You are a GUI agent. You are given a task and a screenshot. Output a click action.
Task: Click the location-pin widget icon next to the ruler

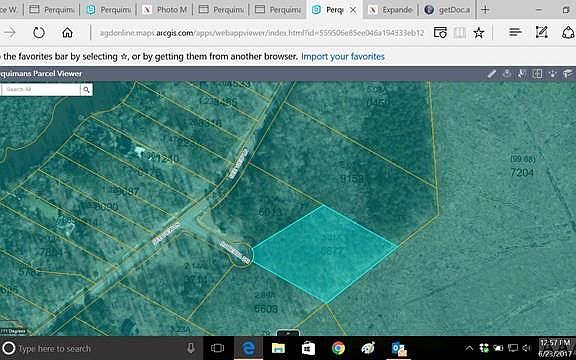(x=507, y=73)
